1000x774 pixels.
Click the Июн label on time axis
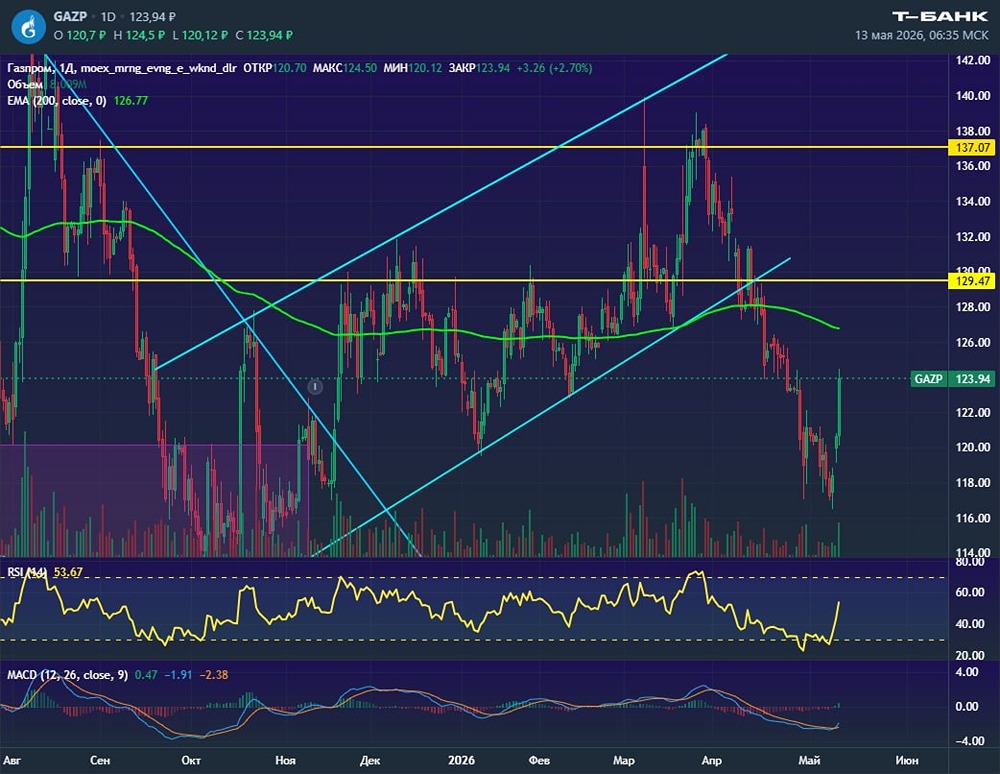coord(906,760)
